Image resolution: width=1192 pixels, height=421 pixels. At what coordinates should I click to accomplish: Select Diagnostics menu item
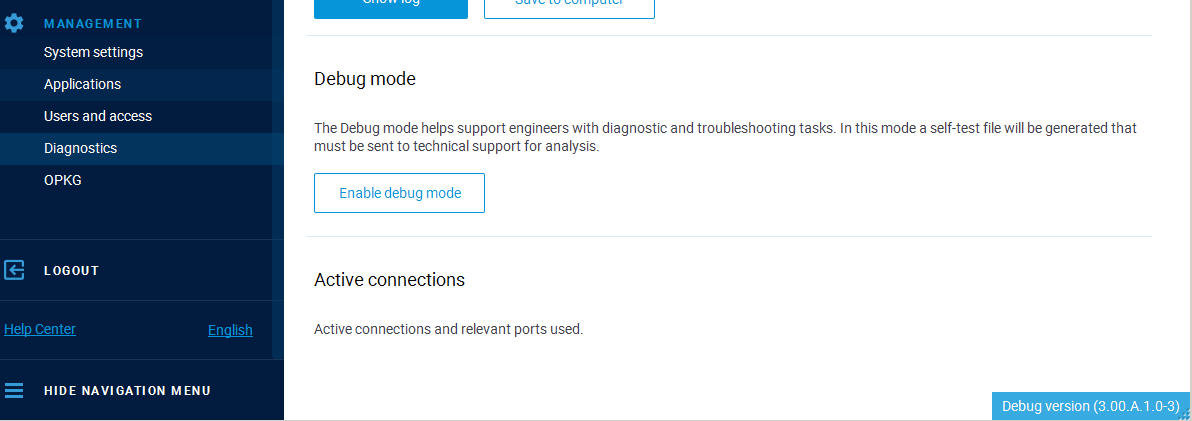pos(81,148)
